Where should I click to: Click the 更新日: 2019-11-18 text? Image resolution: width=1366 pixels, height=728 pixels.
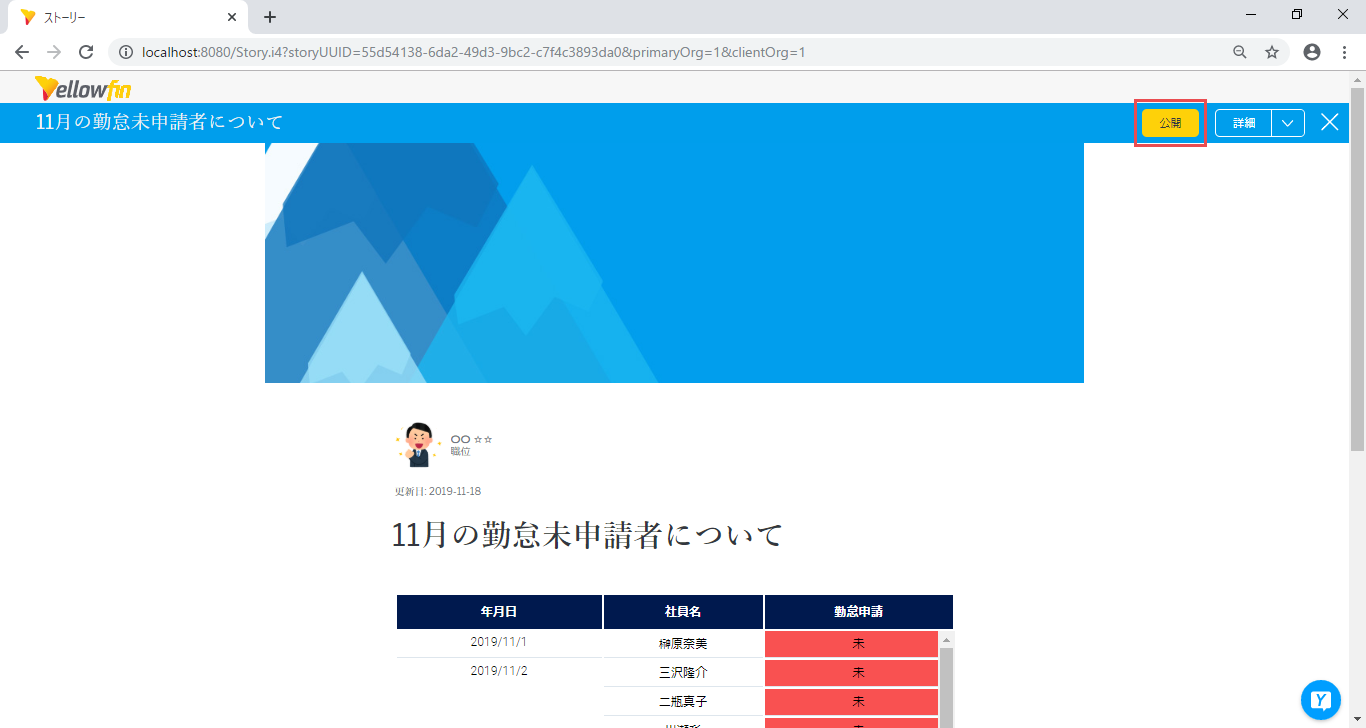(x=438, y=491)
